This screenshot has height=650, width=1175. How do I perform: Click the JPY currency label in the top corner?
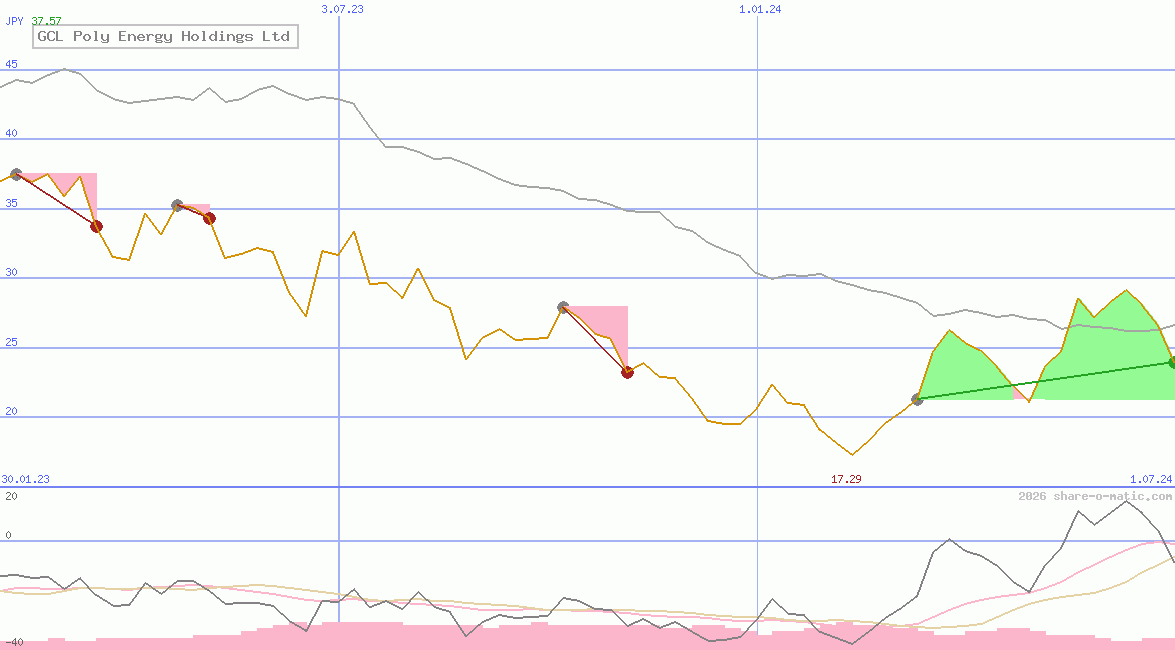pos(12,18)
